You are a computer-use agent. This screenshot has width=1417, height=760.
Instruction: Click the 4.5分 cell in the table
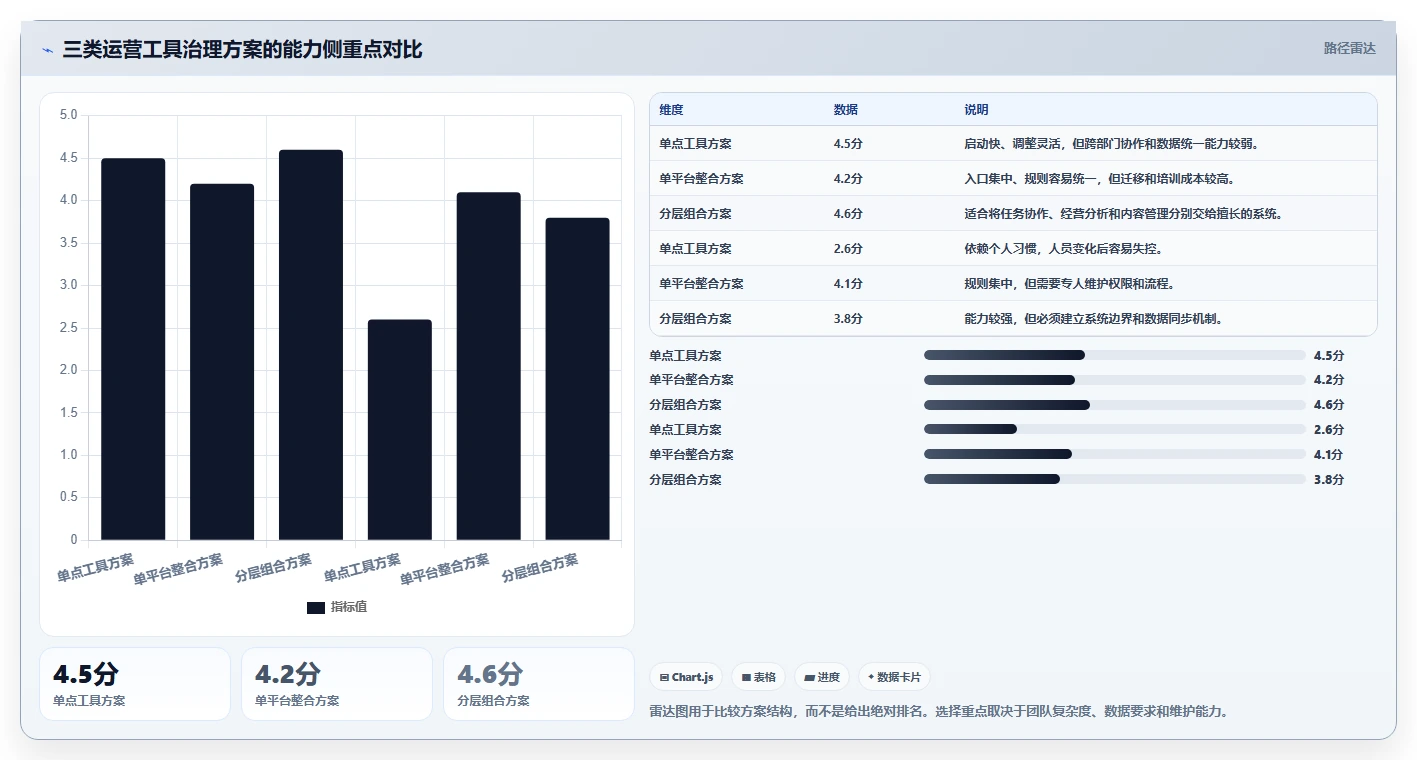click(x=848, y=144)
